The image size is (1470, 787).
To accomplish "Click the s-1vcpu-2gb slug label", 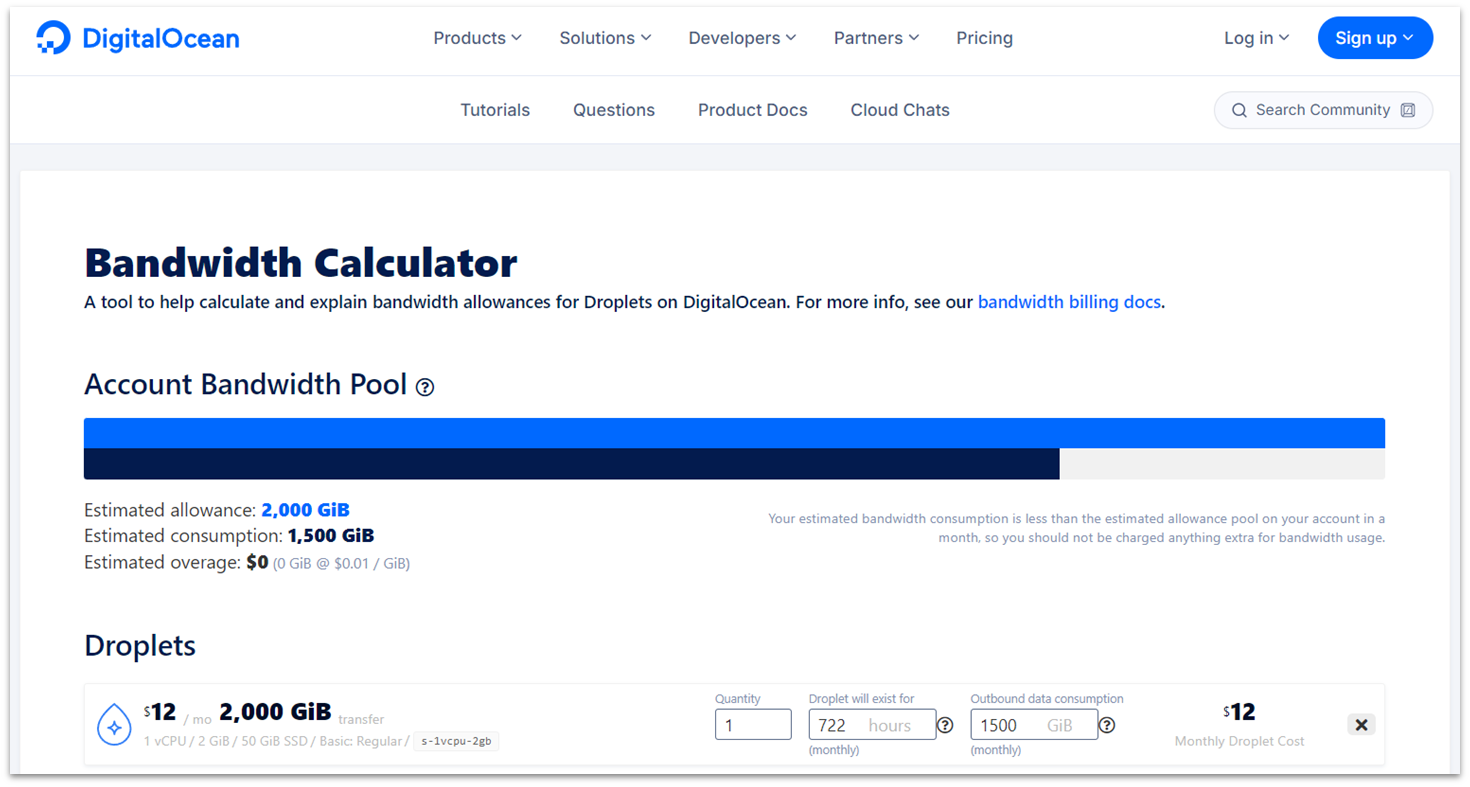I will [456, 741].
